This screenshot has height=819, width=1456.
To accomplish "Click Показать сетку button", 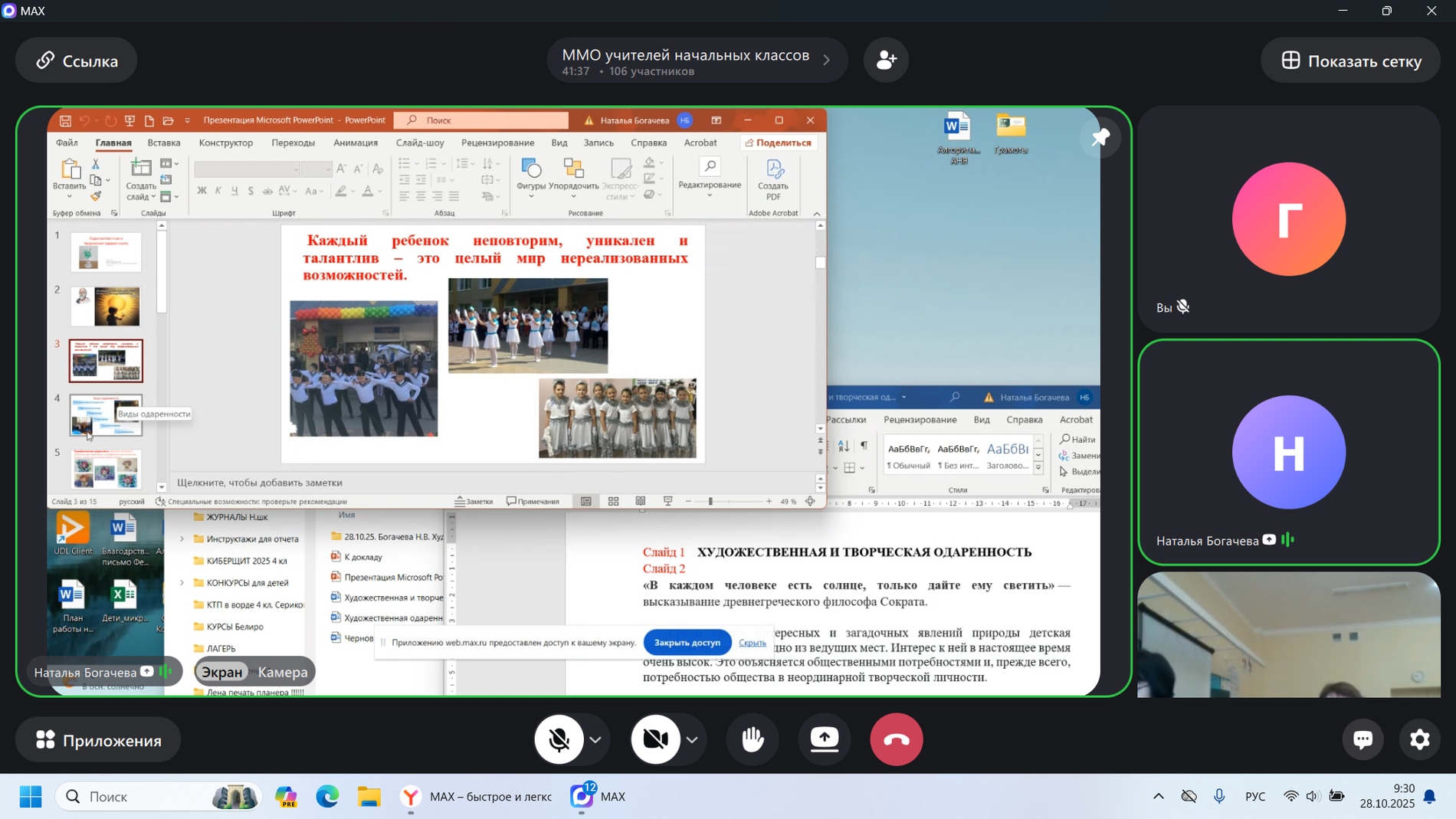I will 1350,61.
